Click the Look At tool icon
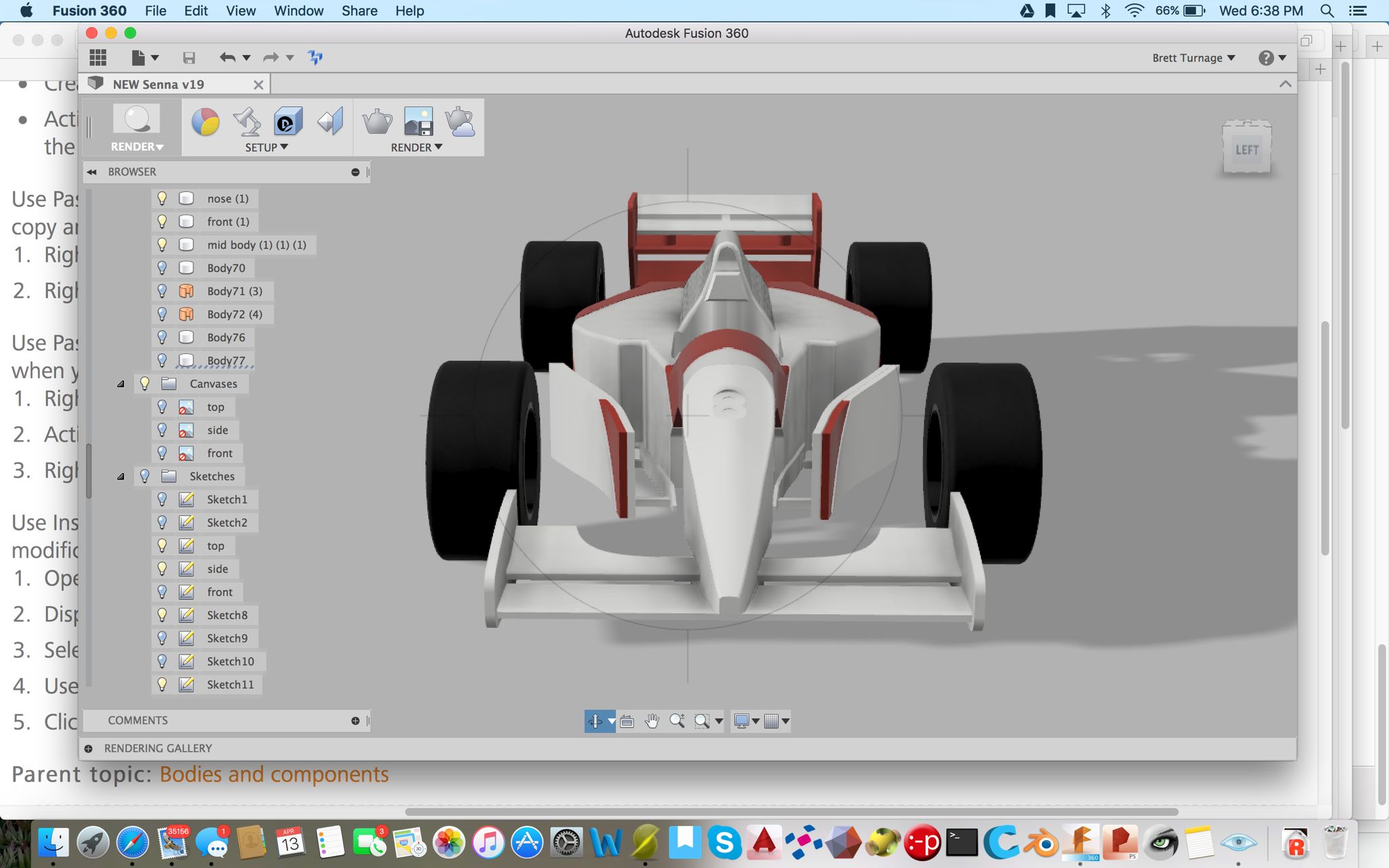 [627, 722]
